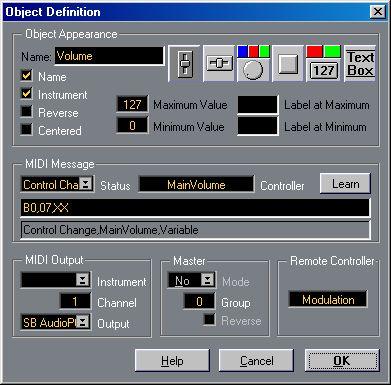Enable the Centered checkbox

[27, 129]
